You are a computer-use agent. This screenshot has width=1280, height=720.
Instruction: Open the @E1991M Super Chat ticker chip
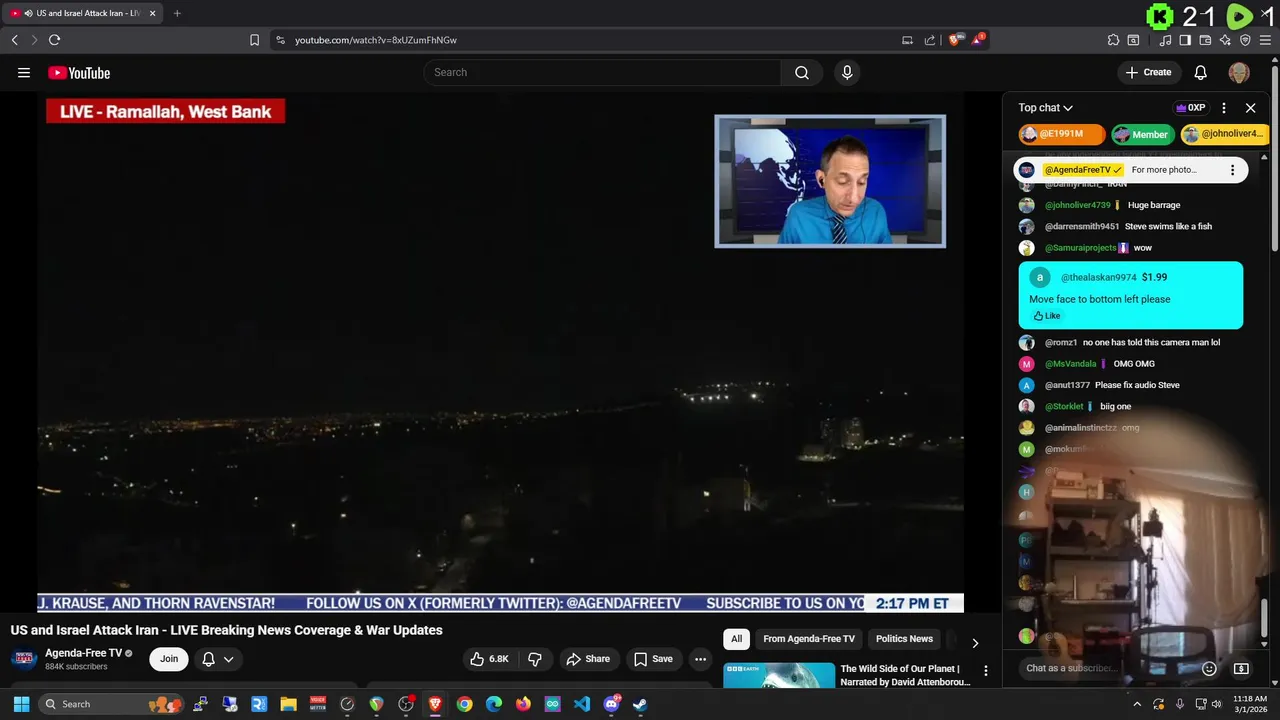pos(1061,134)
